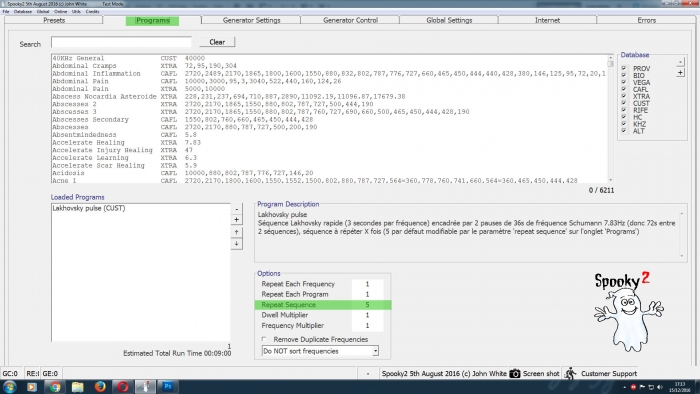This screenshot has width=700, height=394.
Task: Select the Abdominal Cramps program row
Action: click(x=329, y=66)
